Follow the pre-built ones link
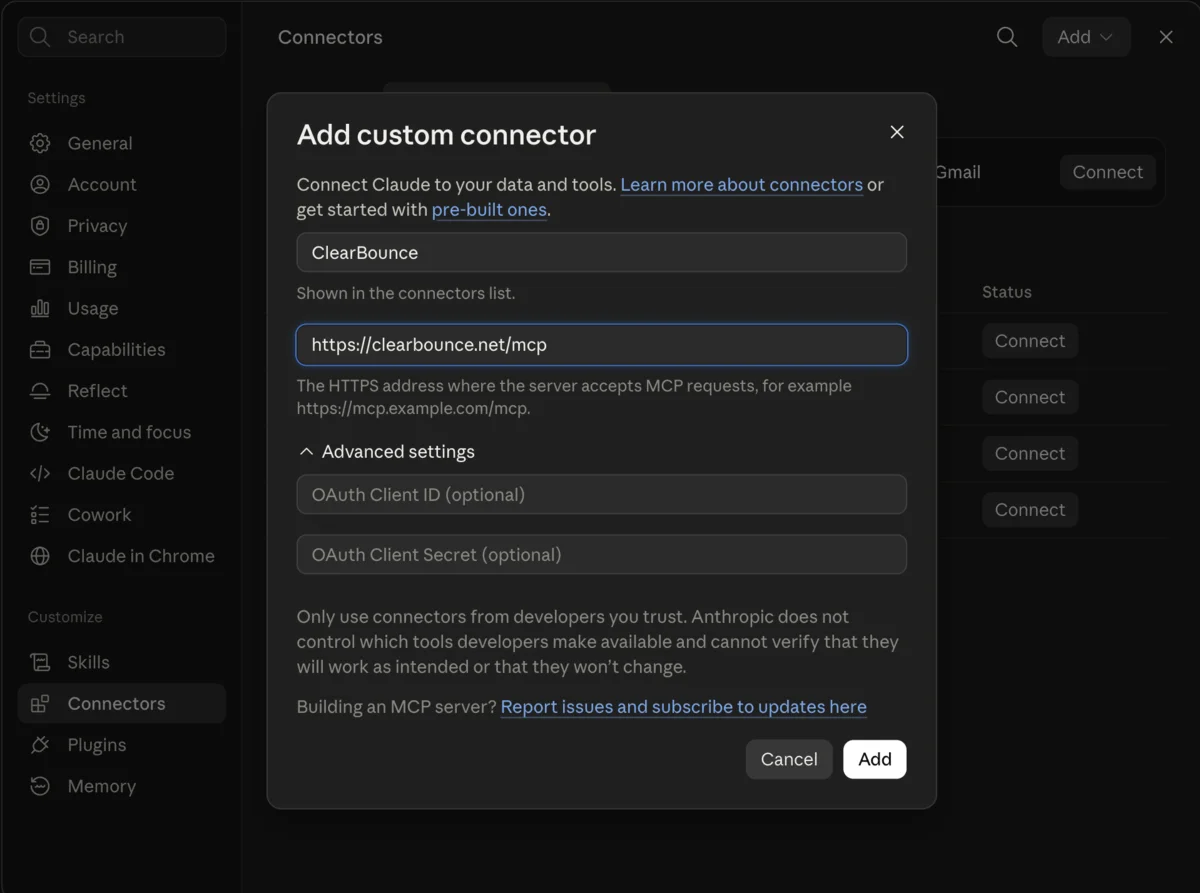The width and height of the screenshot is (1200, 893). pyautogui.click(x=489, y=210)
